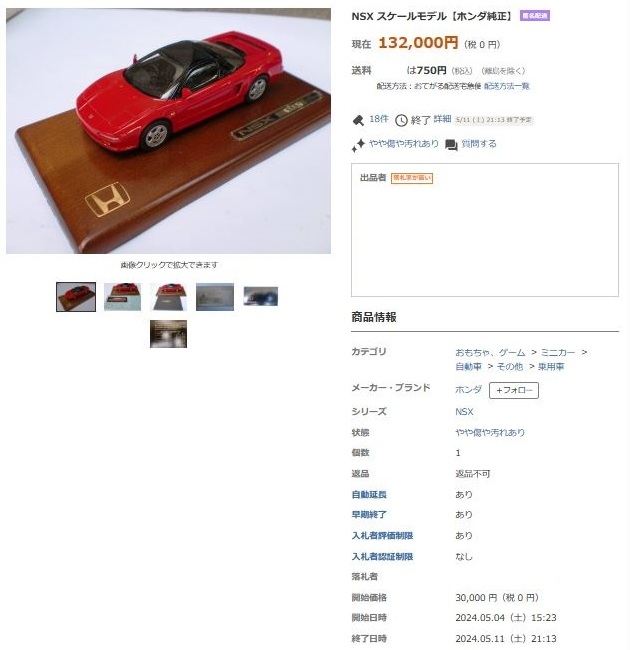The width and height of the screenshot is (630, 650).
Task: Open the 詳細 end time details link
Action: tap(442, 119)
